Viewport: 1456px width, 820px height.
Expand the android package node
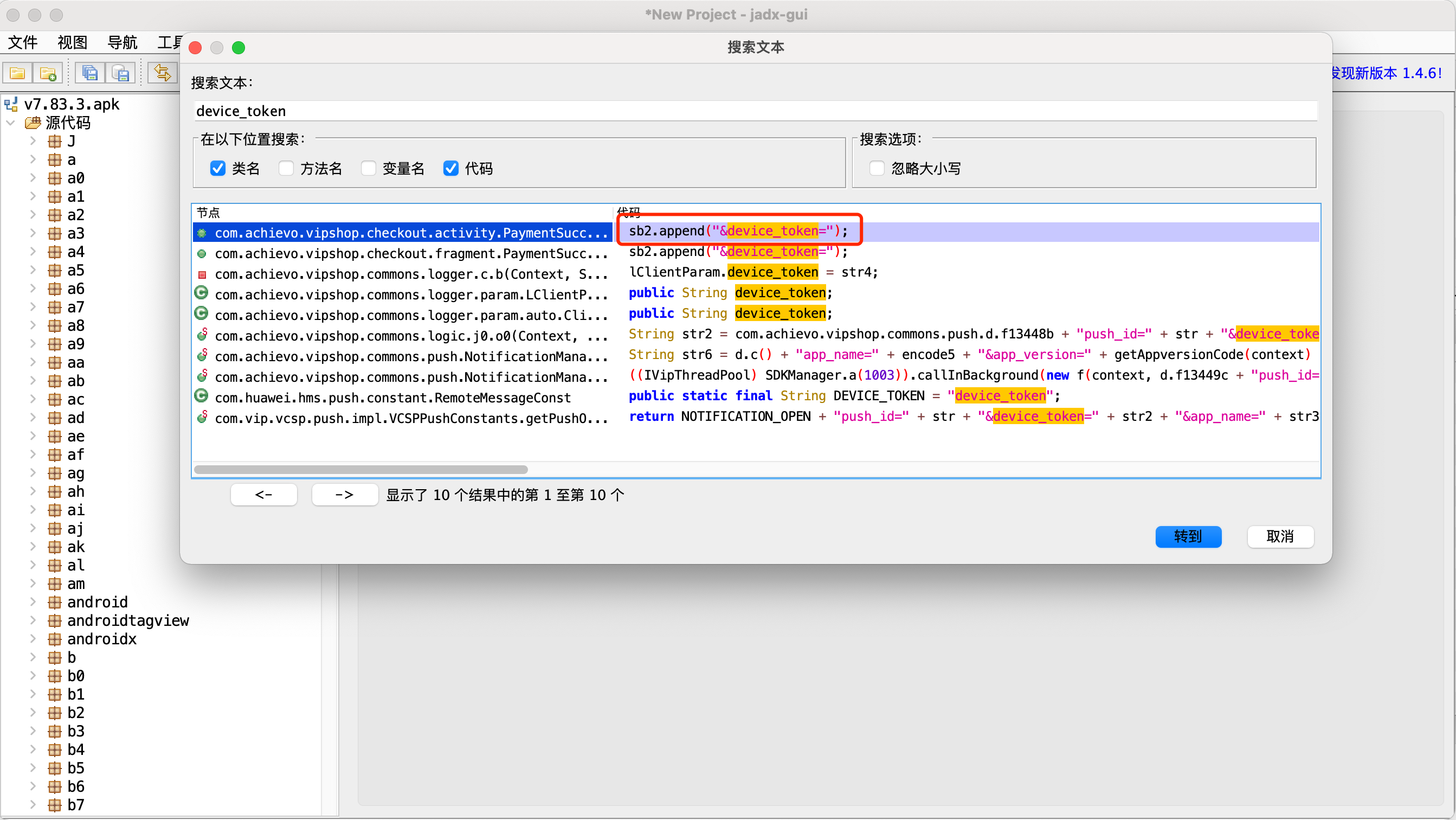tap(33, 603)
